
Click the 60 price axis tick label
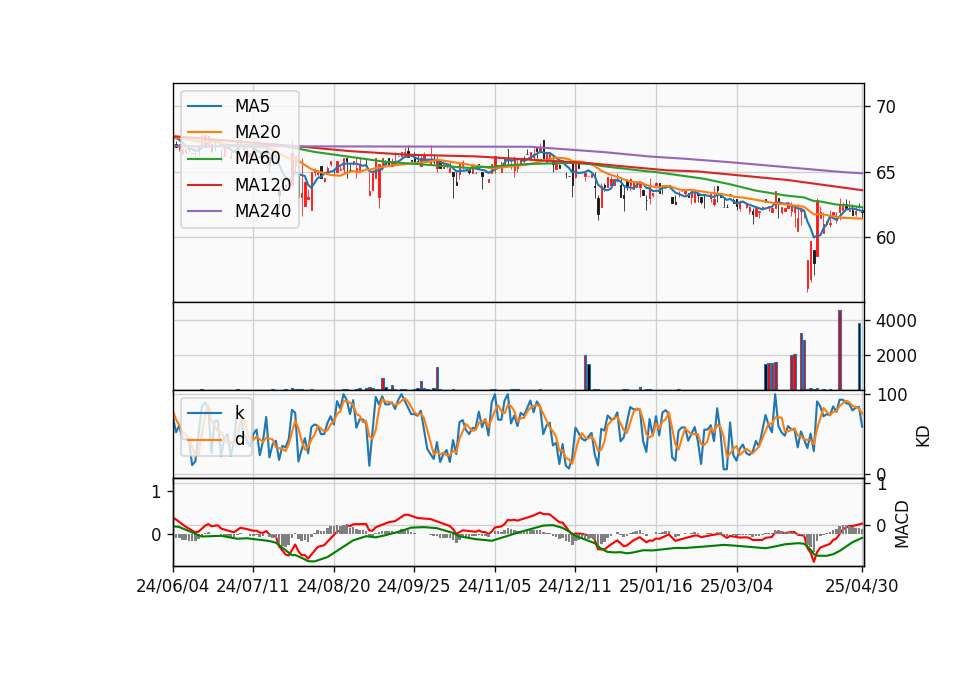point(886,238)
